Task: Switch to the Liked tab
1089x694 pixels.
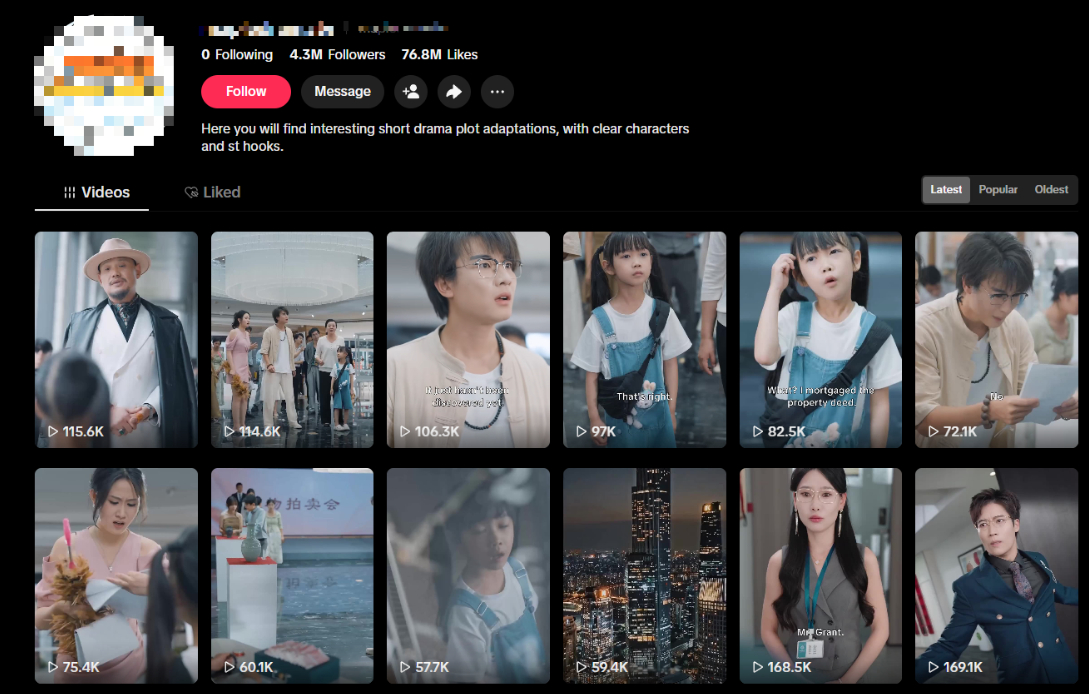Action: [x=213, y=192]
